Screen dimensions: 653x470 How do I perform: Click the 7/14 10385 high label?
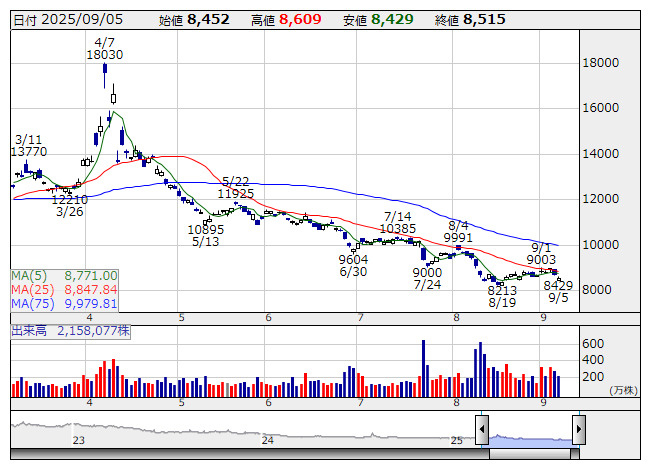[x=398, y=222]
